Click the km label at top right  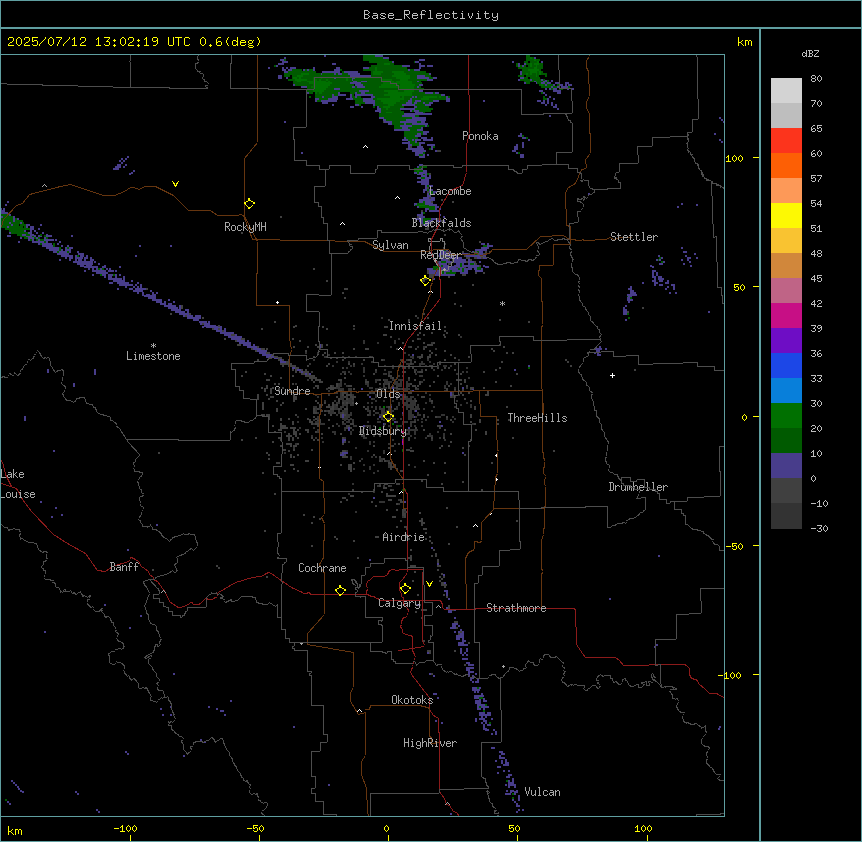tap(744, 42)
